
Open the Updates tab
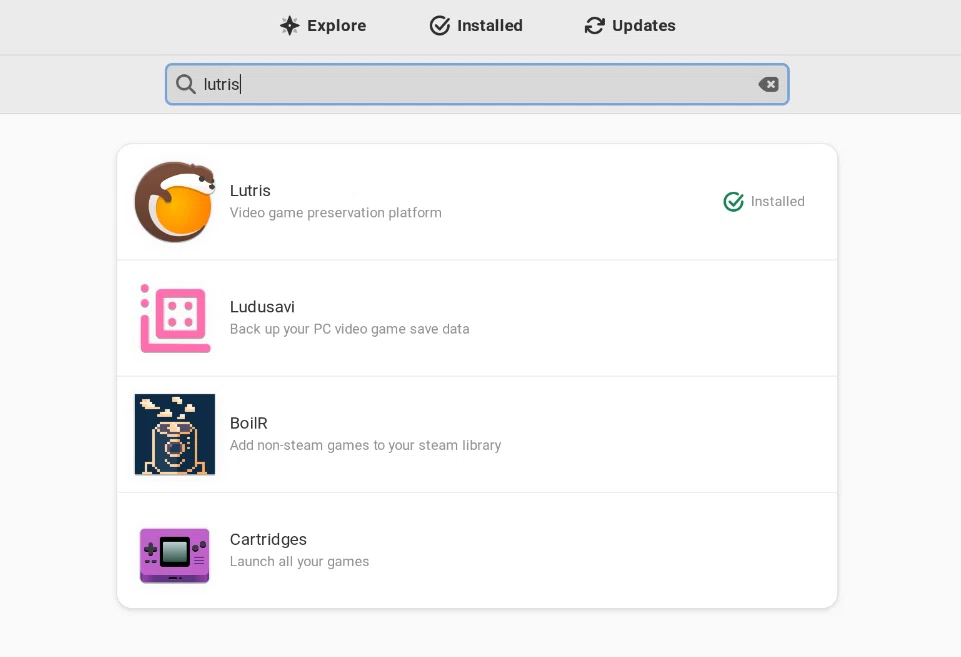tap(630, 26)
